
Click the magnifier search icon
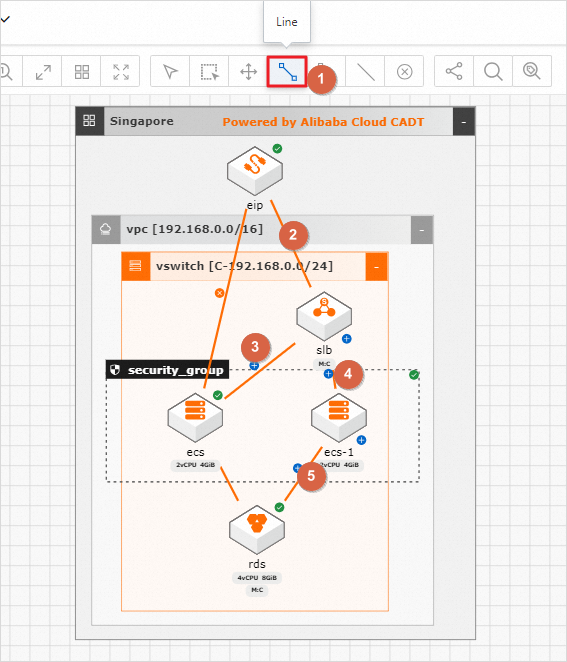493,71
